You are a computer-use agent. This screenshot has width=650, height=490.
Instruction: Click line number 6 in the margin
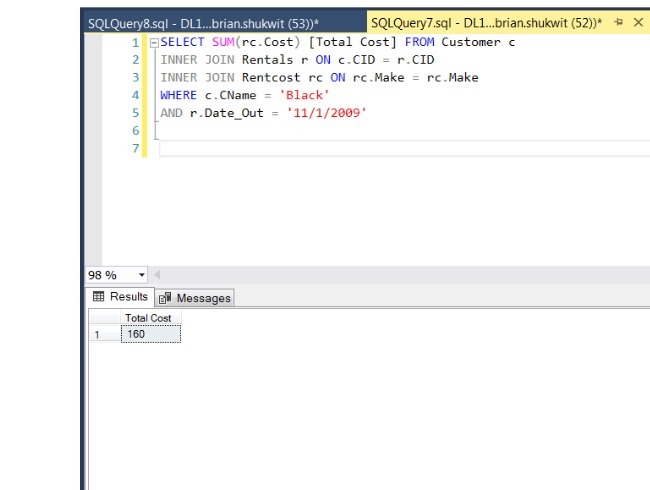[x=136, y=131]
